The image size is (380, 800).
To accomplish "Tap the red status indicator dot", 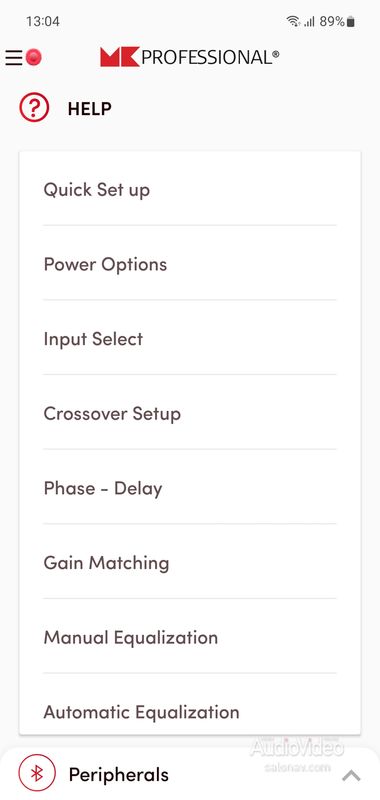I will [x=33, y=58].
